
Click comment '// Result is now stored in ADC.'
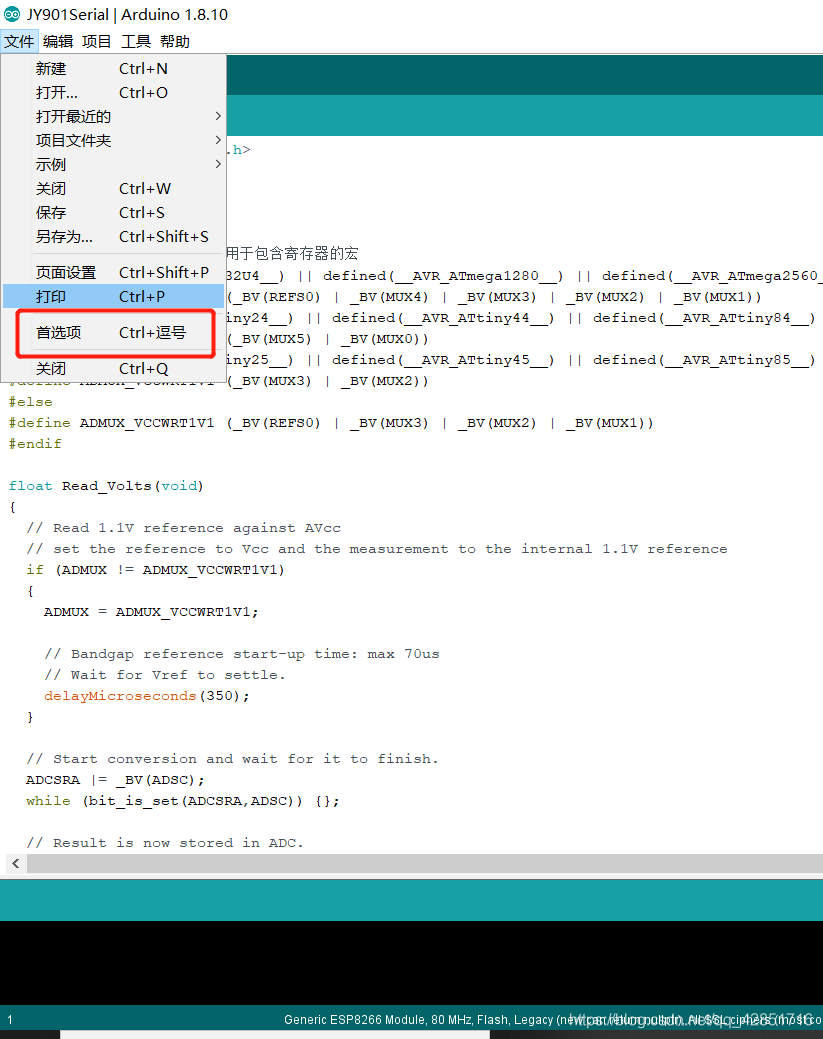pos(165,843)
